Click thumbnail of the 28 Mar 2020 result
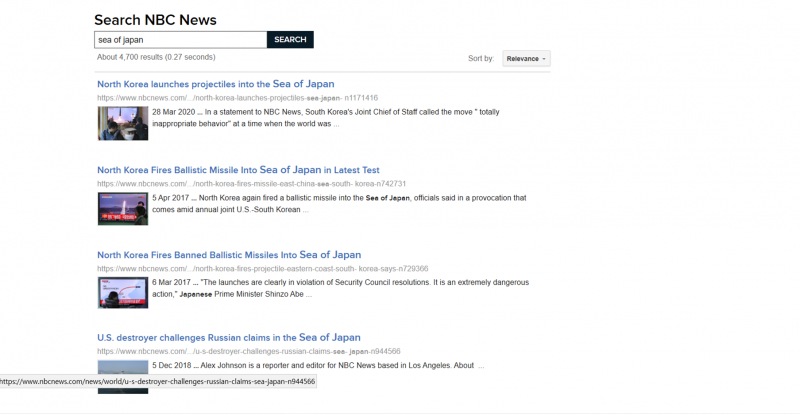 coord(122,123)
